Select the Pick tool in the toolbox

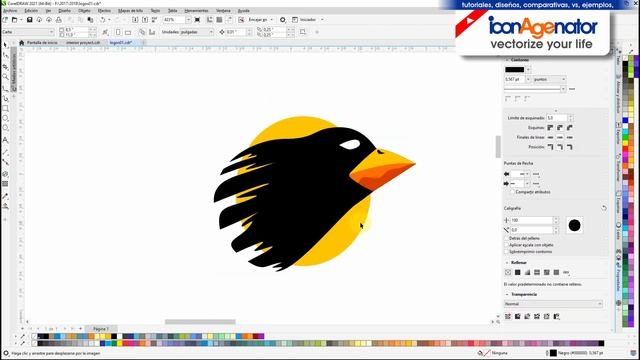click(x=5, y=44)
